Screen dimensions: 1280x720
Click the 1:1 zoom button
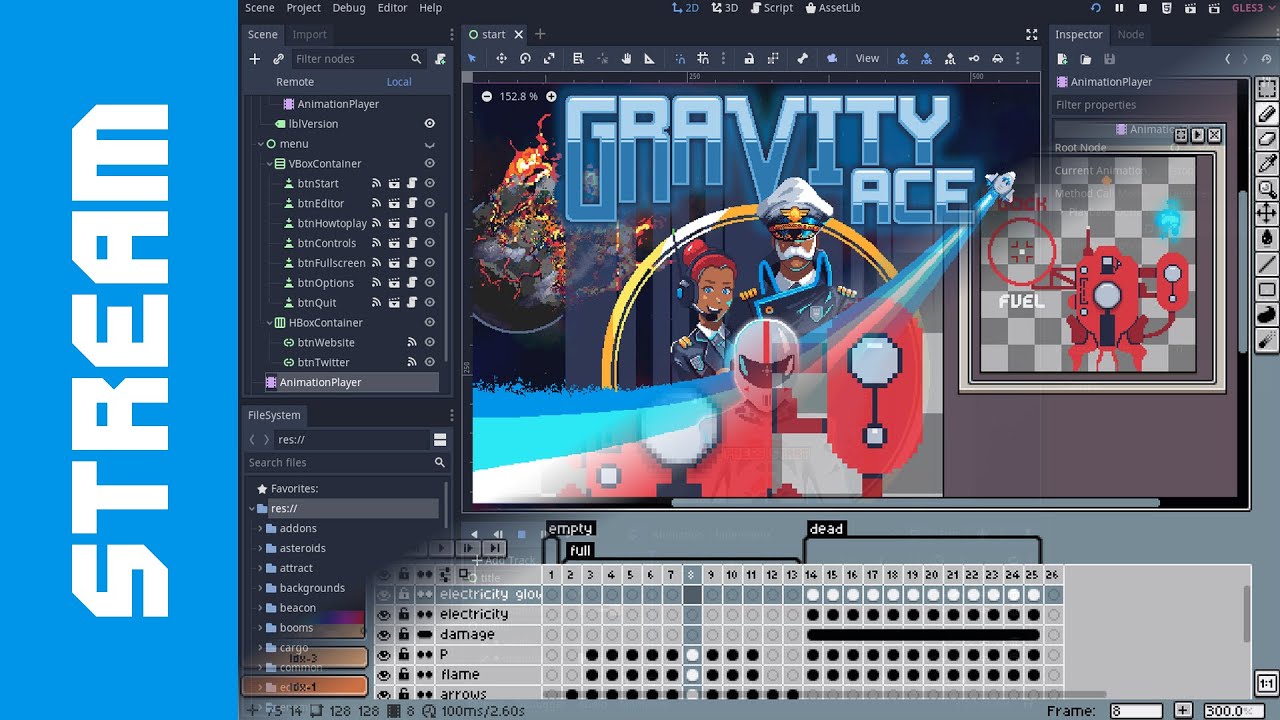(1266, 683)
